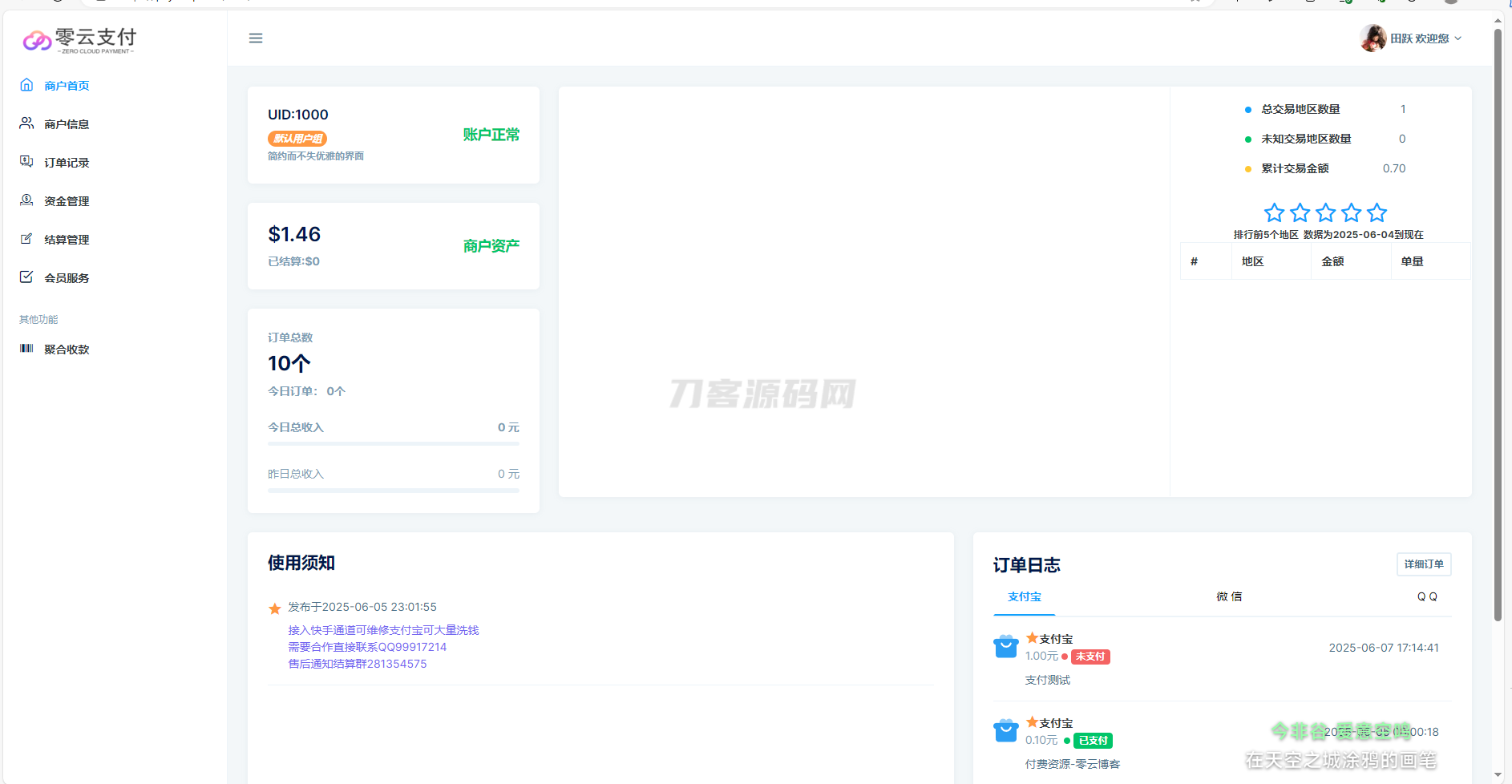Open the 默认用户组 badge
This screenshot has height=784, width=1512.
tap(297, 138)
